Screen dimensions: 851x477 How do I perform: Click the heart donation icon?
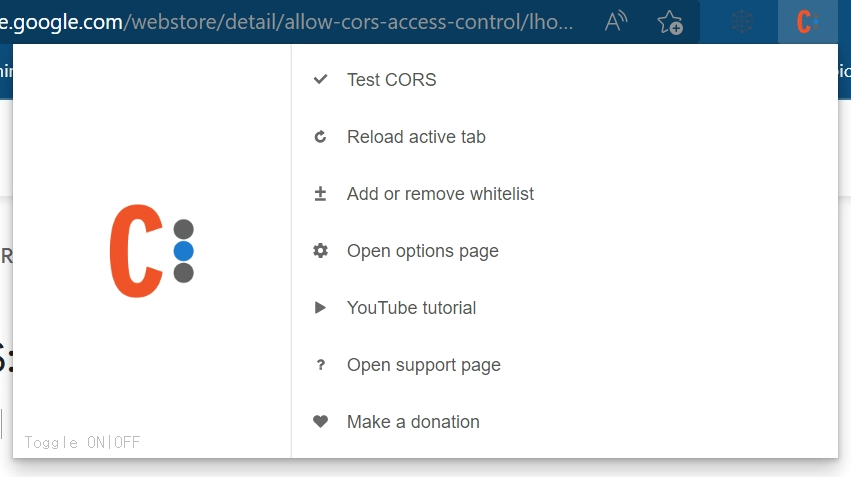coord(320,421)
